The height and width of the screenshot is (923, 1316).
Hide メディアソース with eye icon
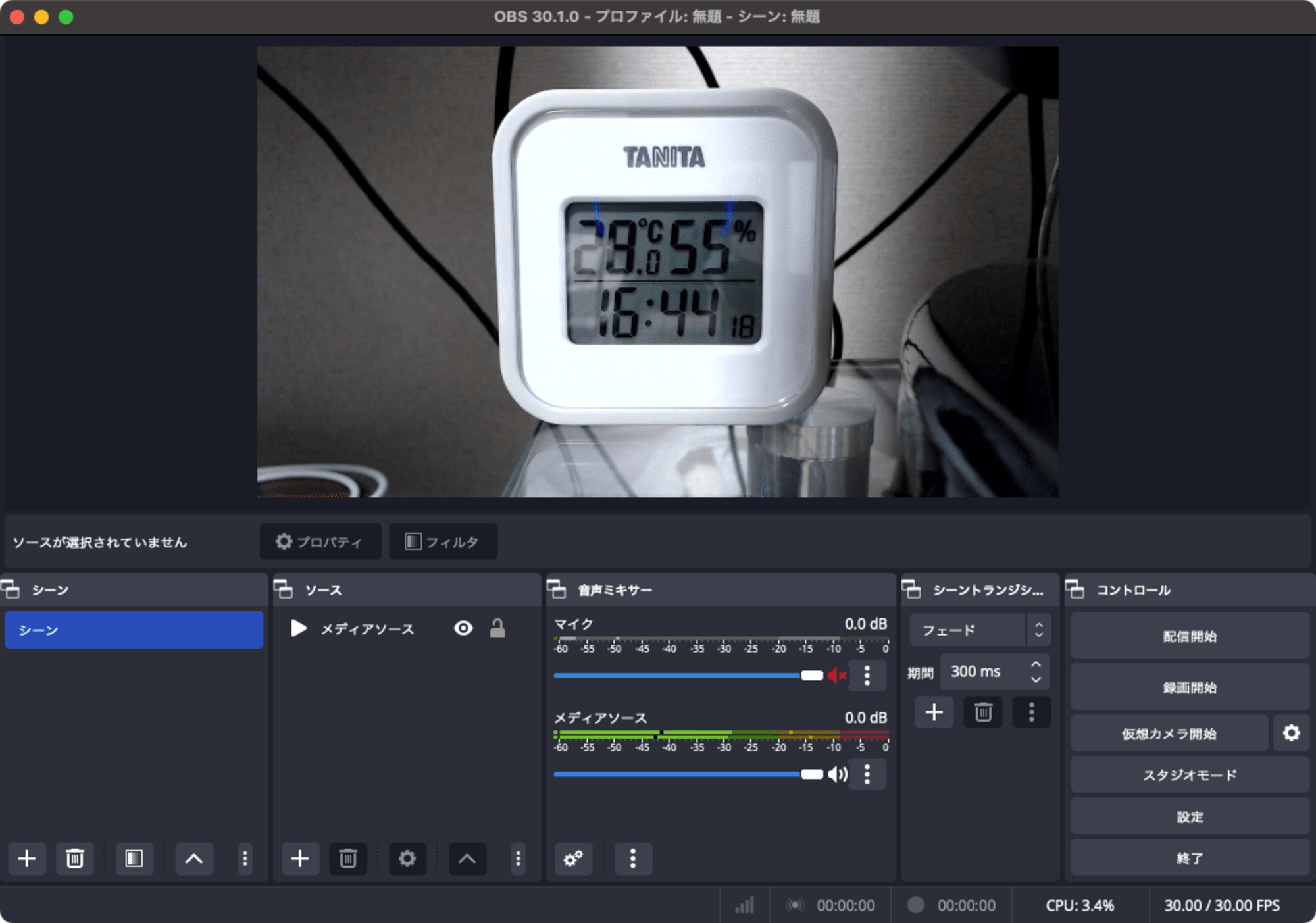point(463,628)
